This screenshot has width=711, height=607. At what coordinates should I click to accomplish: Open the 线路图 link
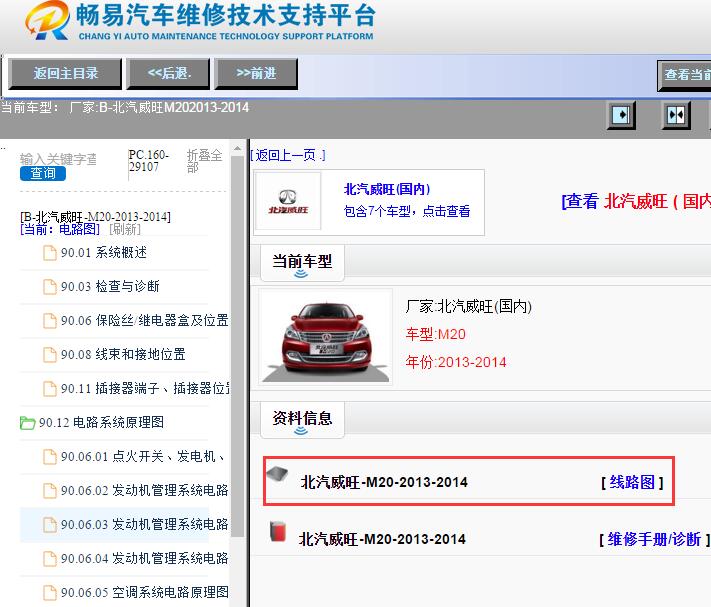[x=632, y=482]
